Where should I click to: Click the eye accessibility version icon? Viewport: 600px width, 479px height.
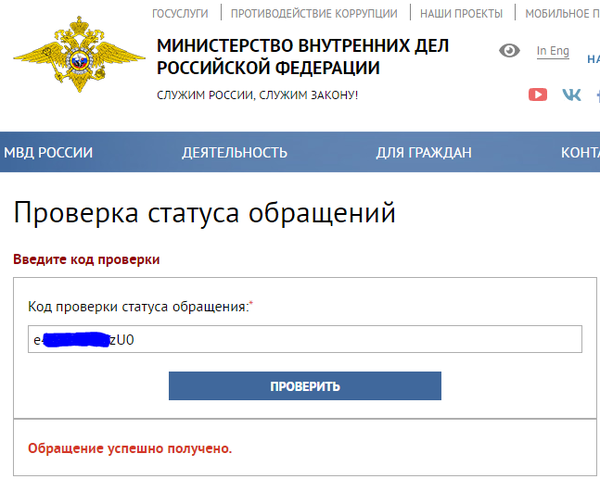(510, 51)
